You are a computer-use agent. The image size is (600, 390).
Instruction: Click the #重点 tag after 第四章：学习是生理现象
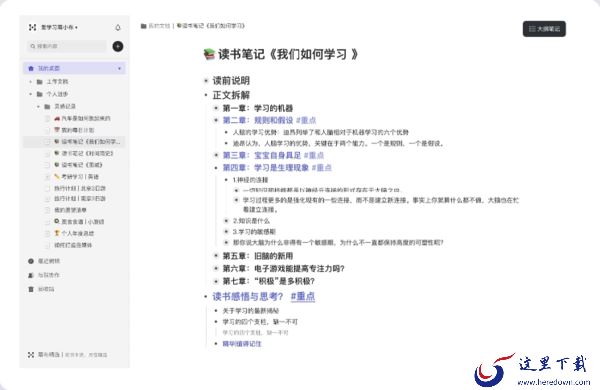(x=321, y=168)
